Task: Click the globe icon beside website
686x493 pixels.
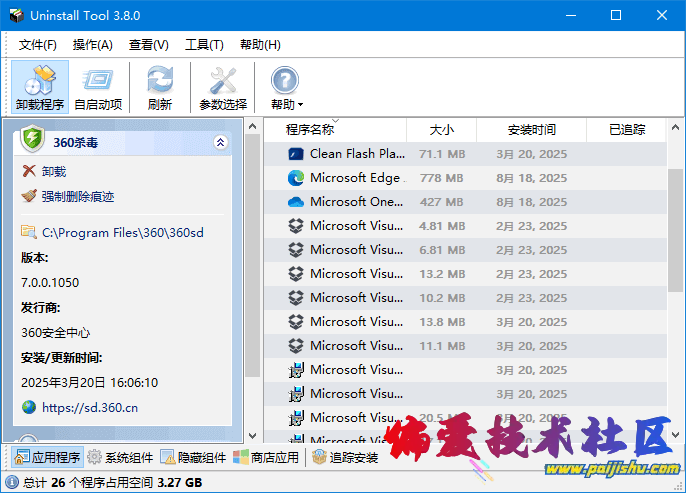Action: [x=29, y=407]
